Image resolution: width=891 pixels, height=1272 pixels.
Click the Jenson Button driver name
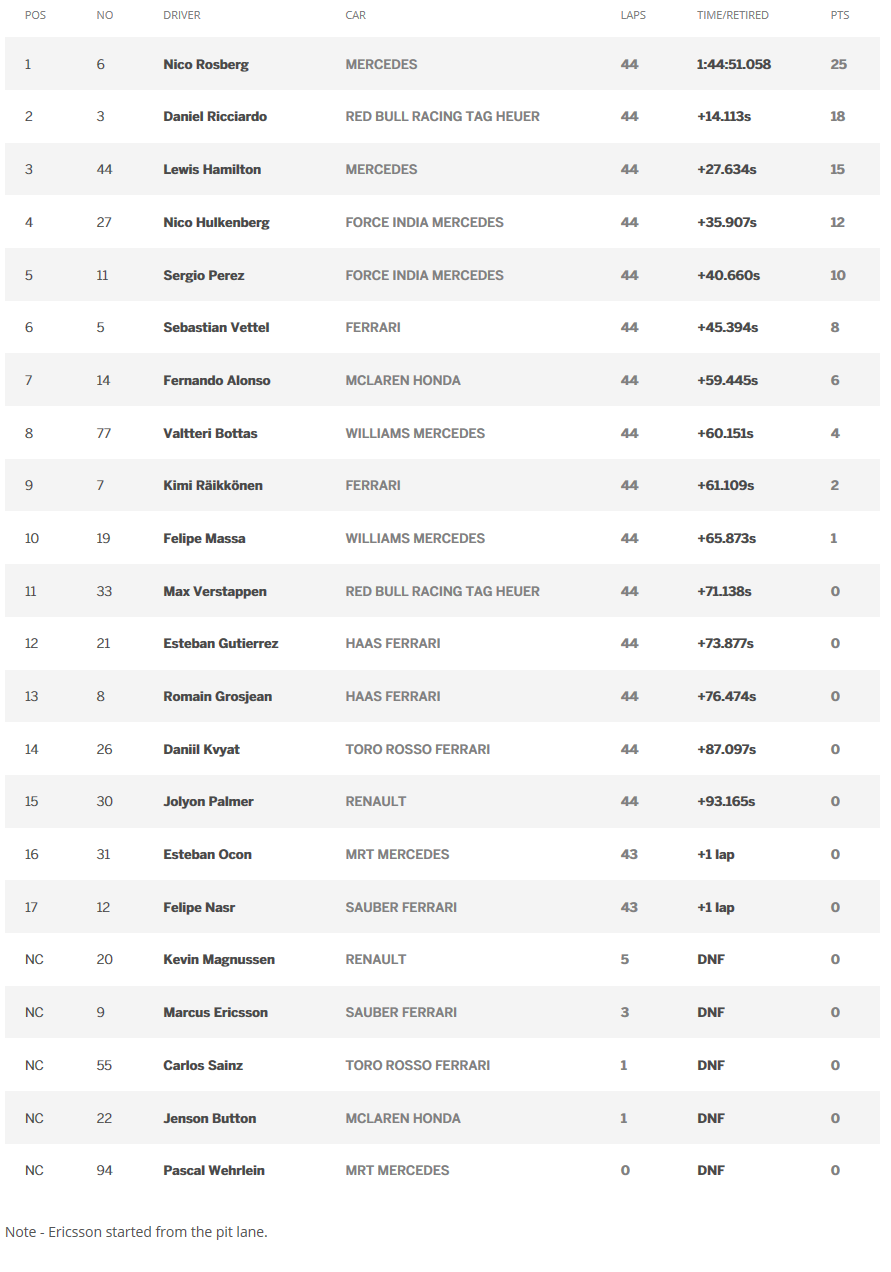coord(210,1118)
